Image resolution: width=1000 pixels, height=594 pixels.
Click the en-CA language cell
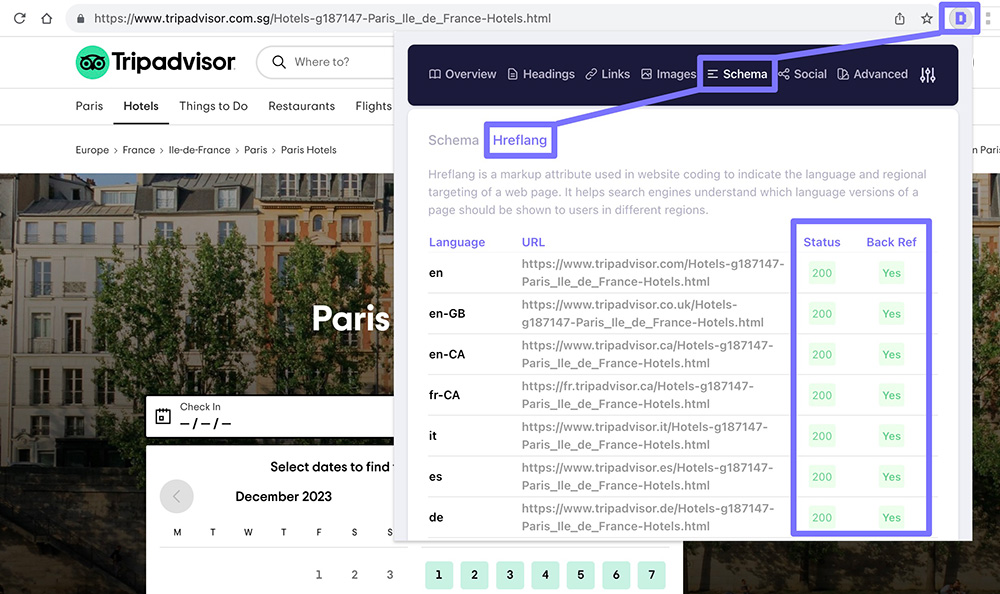447,355
